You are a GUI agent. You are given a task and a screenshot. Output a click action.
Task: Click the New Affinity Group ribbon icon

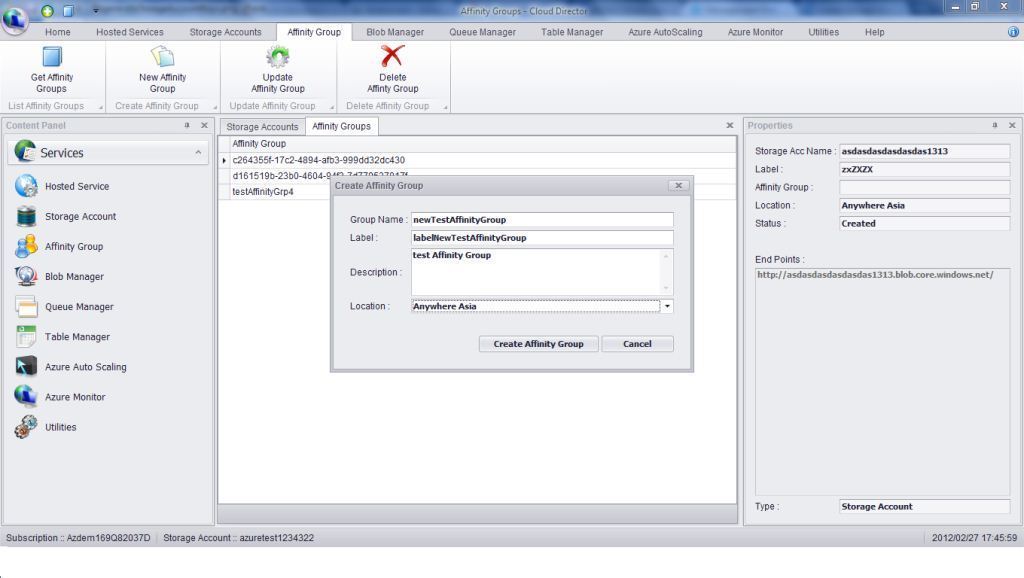pyautogui.click(x=162, y=57)
